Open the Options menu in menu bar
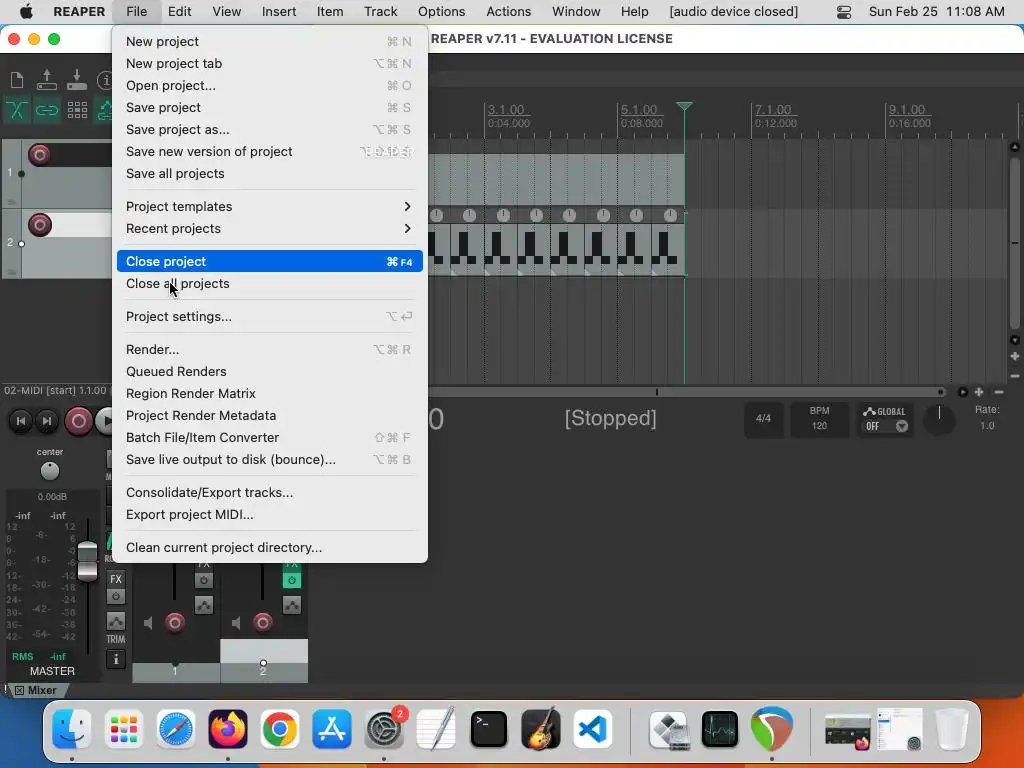 click(x=441, y=12)
